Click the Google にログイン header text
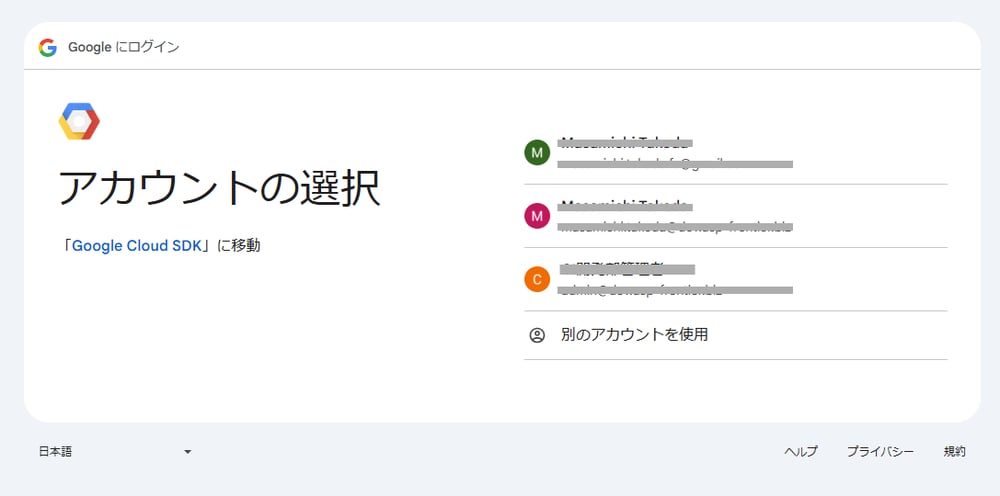Viewport: 1000px width, 496px height. tap(124, 47)
